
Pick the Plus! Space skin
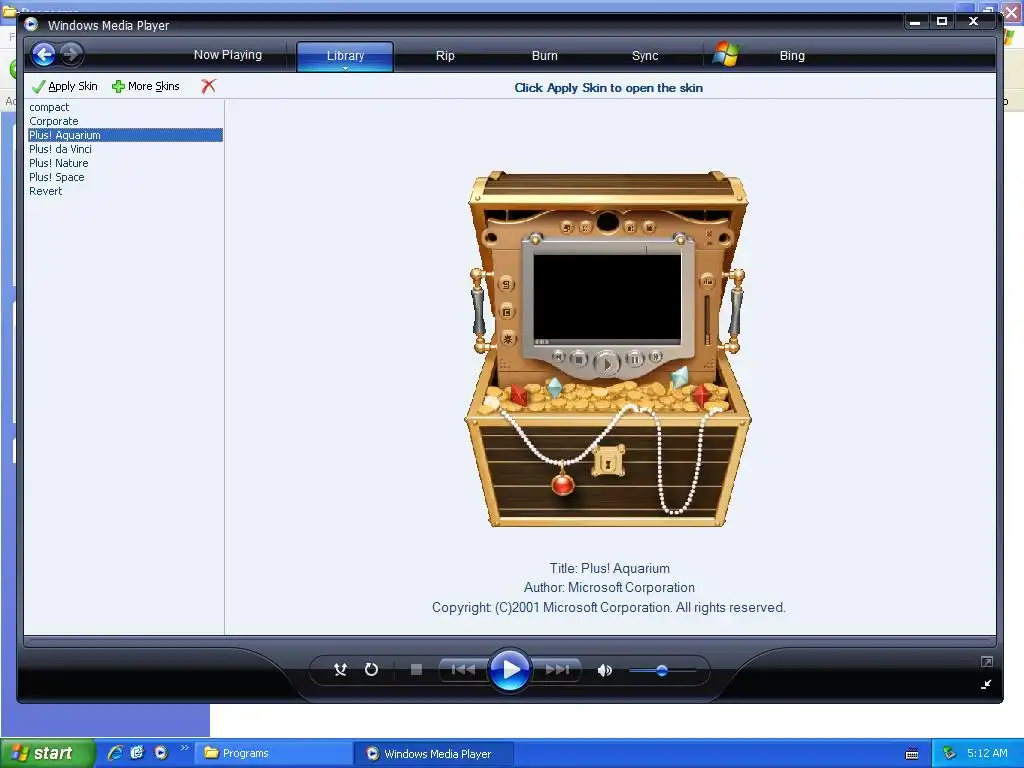click(x=56, y=177)
